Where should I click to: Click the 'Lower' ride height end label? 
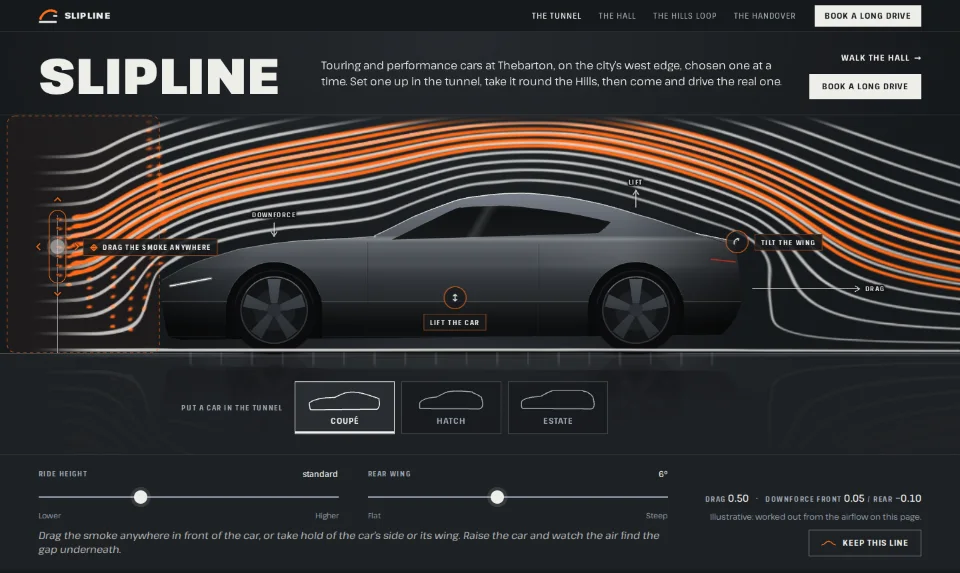tap(50, 515)
